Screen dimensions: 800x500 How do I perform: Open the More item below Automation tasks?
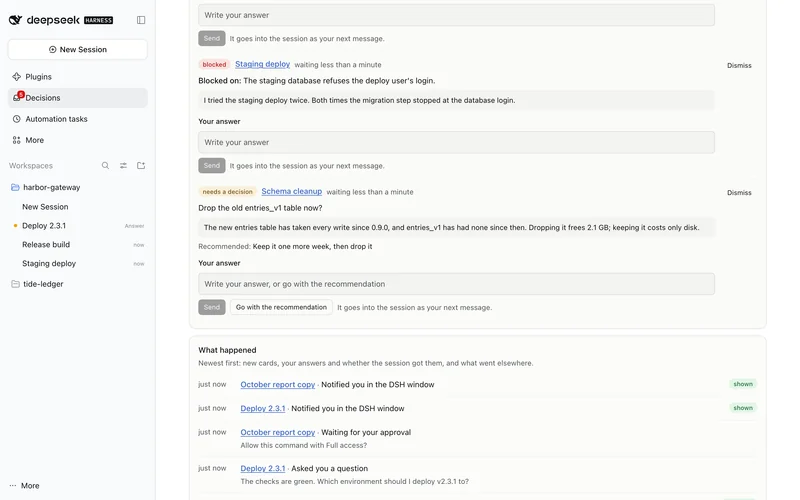click(78, 140)
